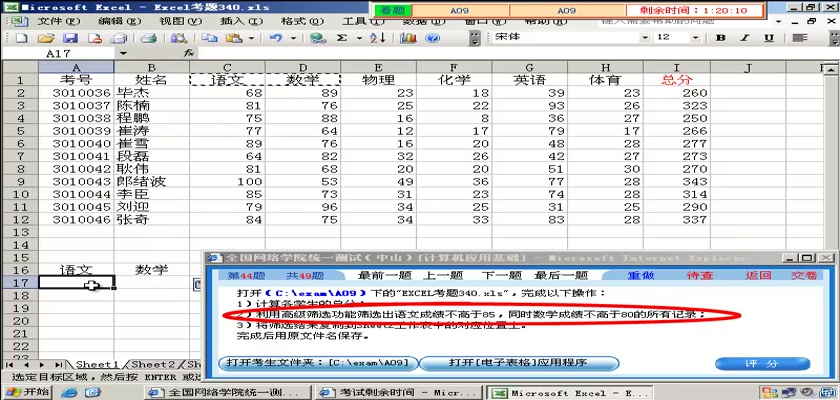Expand the AutoSum functions dropdown arrow
The height and width of the screenshot is (400, 840).
click(x=359, y=38)
